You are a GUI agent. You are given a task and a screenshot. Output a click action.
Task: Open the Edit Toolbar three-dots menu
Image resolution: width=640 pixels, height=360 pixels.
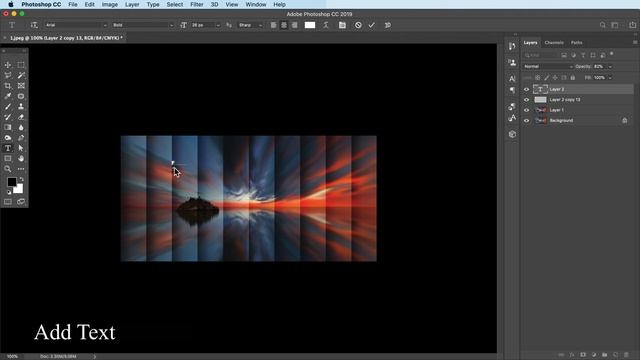coord(21,169)
